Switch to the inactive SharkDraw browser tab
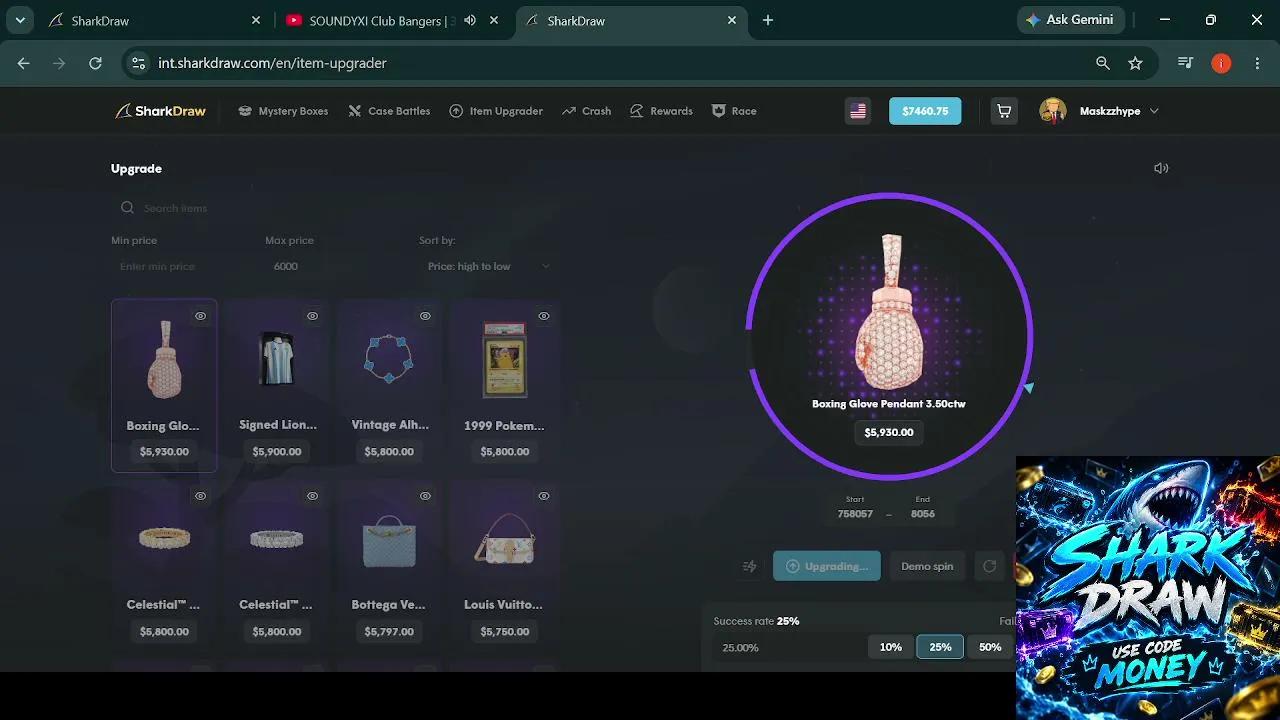Screen dimensions: 1280x720 point(150,20)
